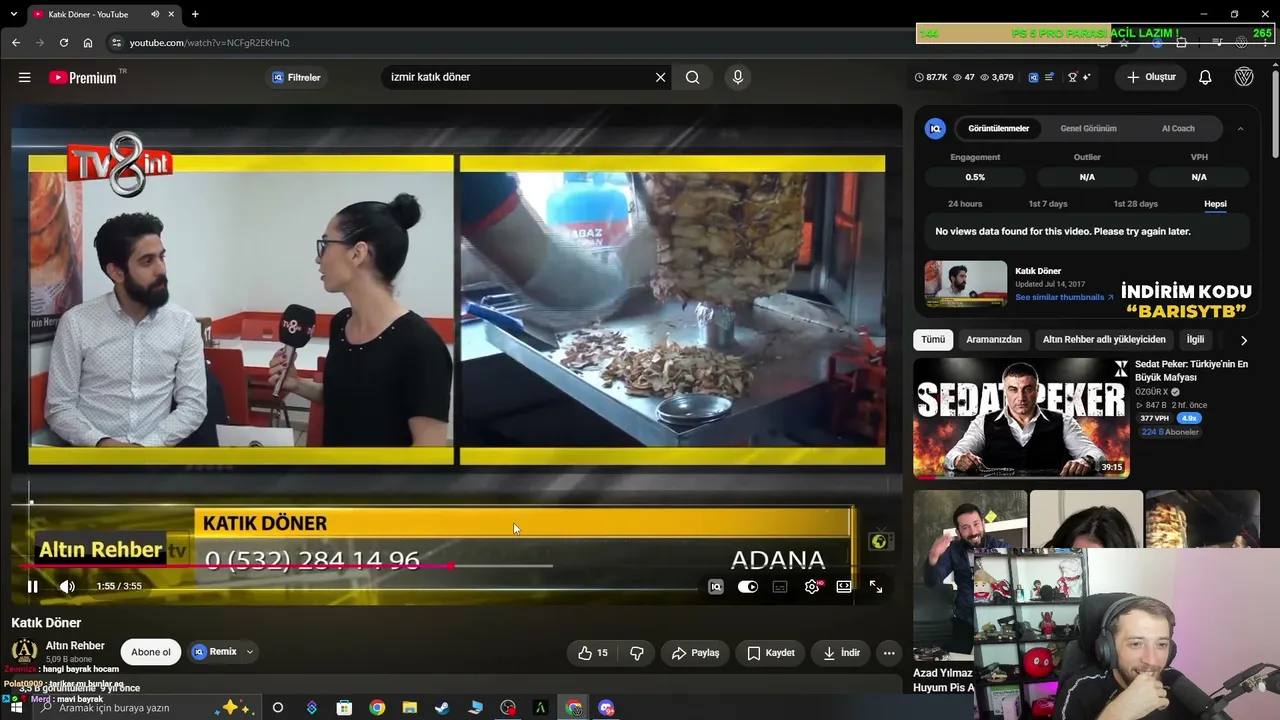Collapse the IQ insights panel
The height and width of the screenshot is (720, 1280).
click(x=1240, y=128)
